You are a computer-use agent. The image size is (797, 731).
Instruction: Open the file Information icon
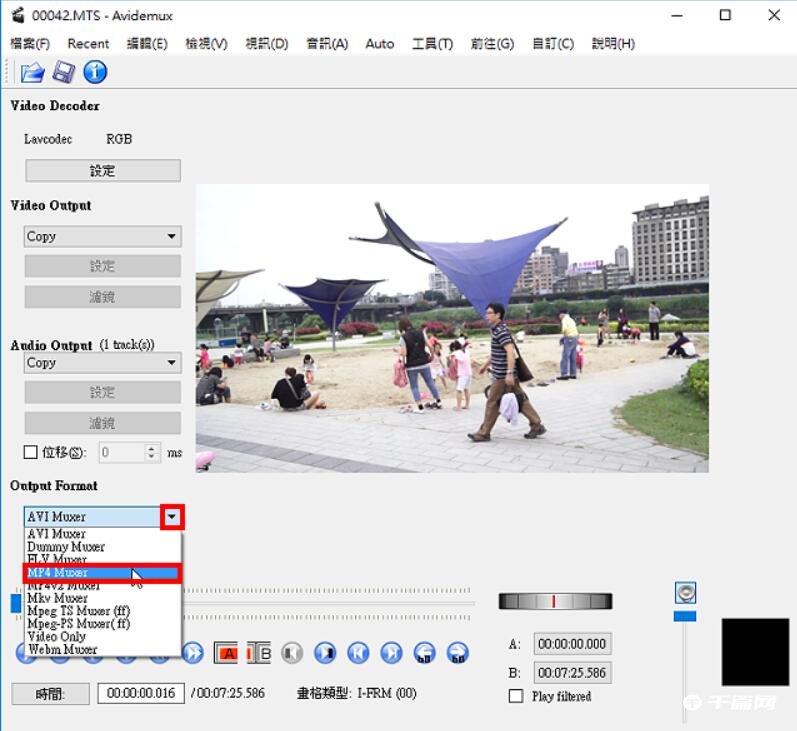tap(95, 72)
